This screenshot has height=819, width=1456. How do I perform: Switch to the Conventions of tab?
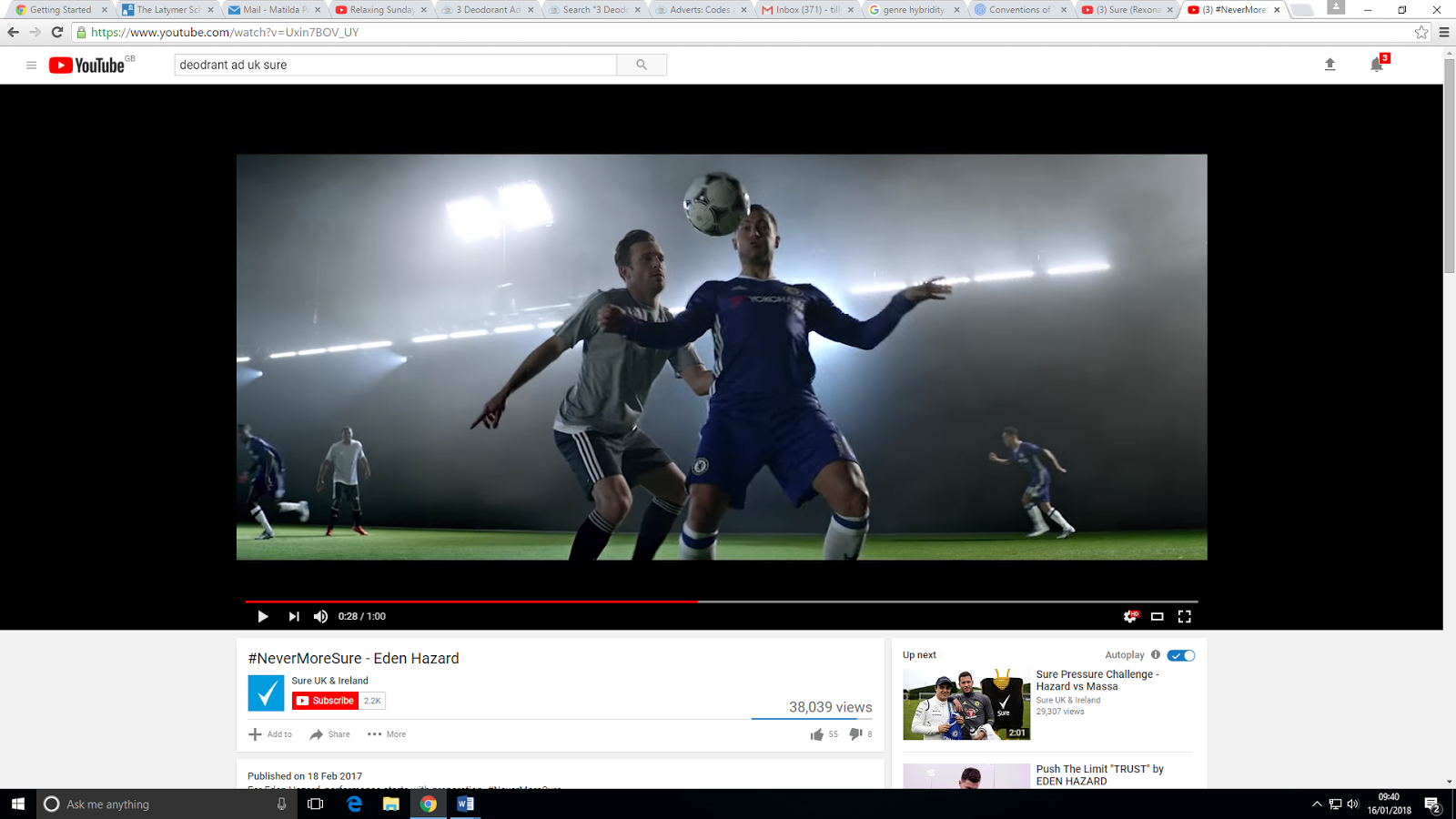click(1019, 10)
